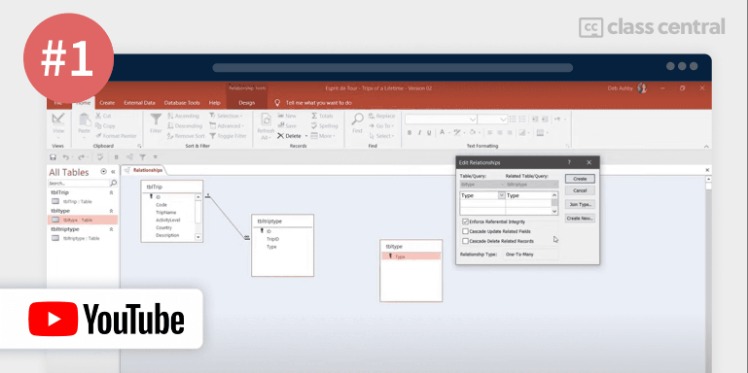Image resolution: width=748 pixels, height=373 pixels.
Task: Uncheck Enforce Referential Integrity
Action: click(x=466, y=222)
